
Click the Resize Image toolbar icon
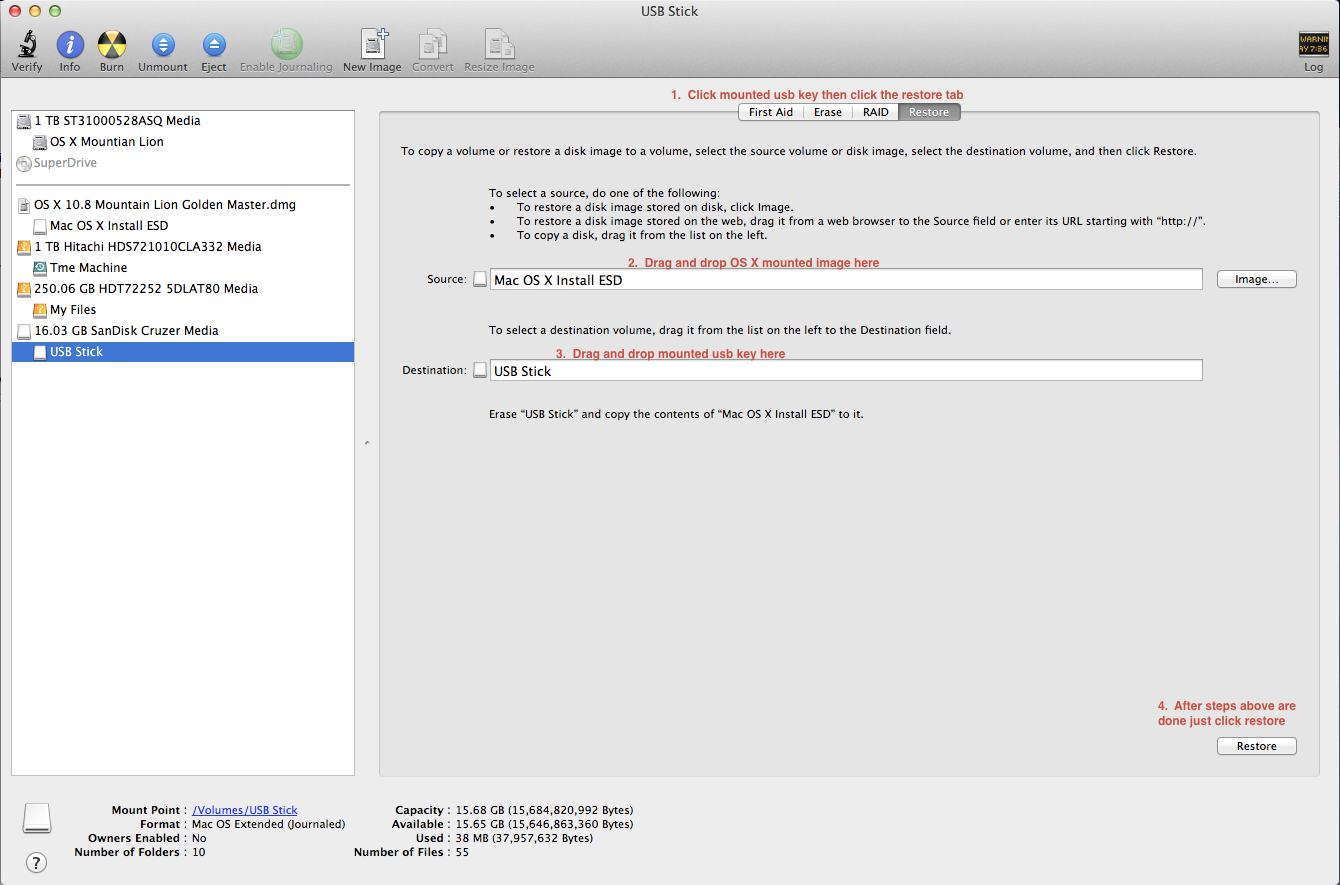click(499, 44)
